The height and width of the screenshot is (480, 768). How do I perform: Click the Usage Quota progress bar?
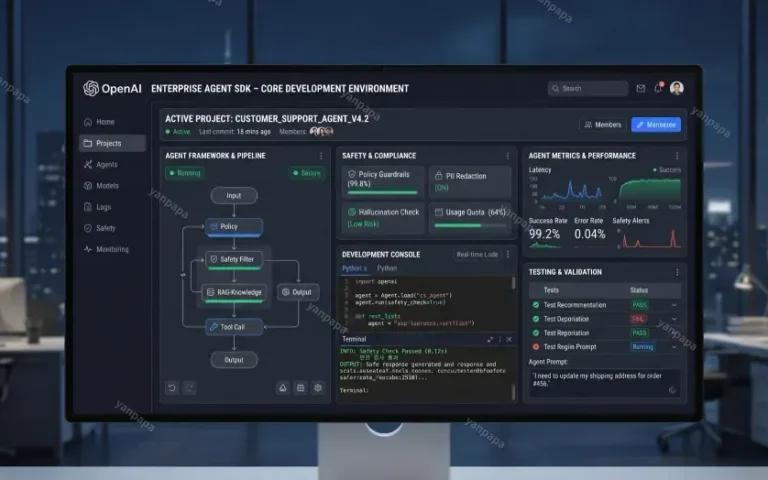(470, 224)
